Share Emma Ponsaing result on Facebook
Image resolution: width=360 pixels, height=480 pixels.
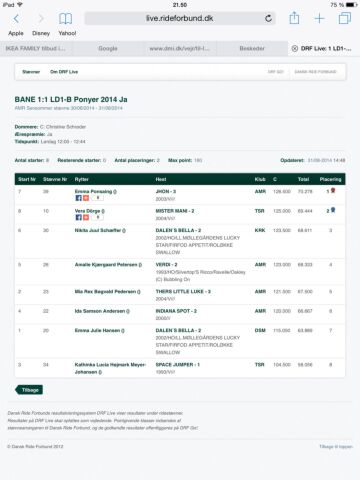coord(78,198)
